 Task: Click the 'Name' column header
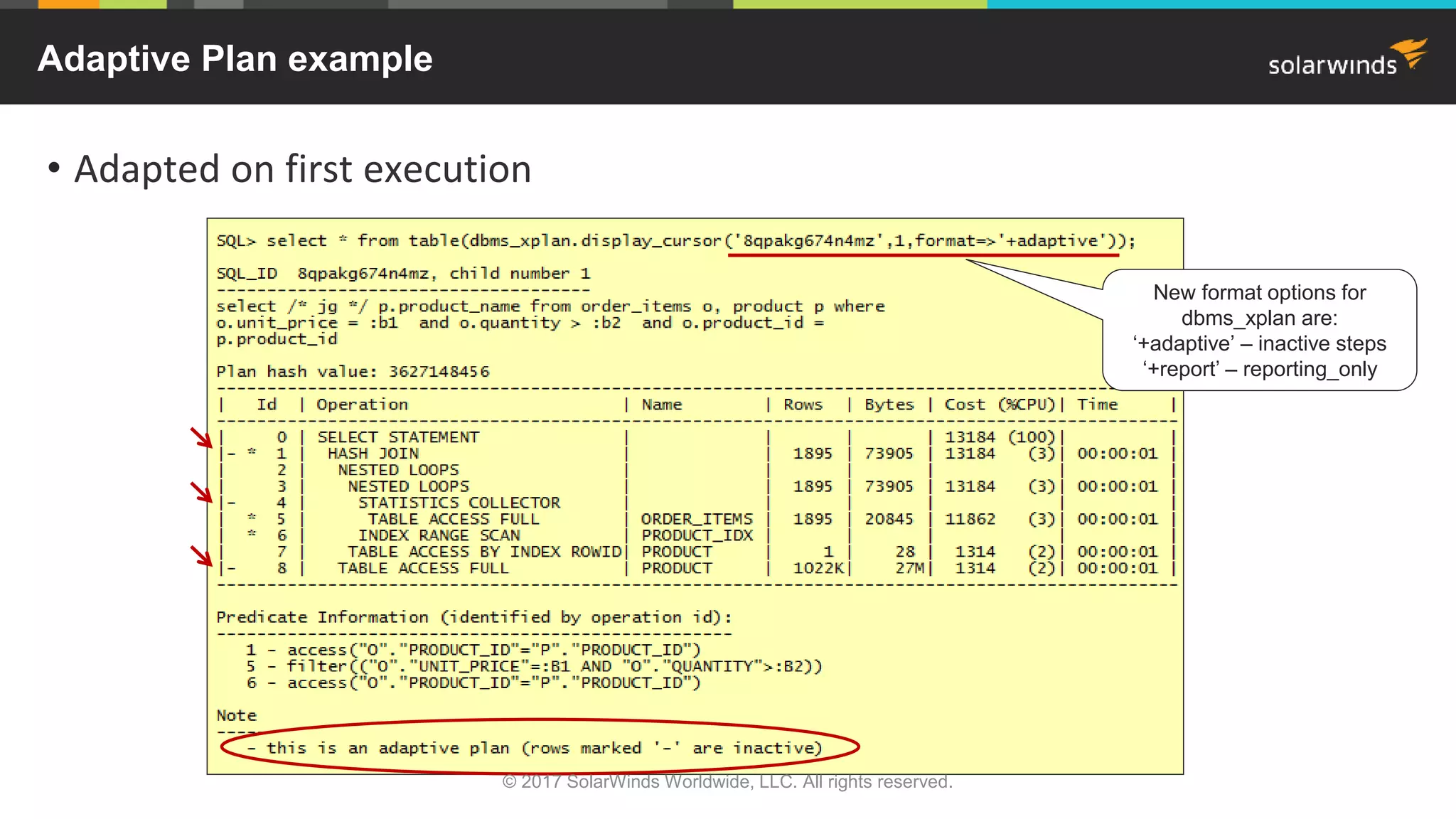[661, 405]
